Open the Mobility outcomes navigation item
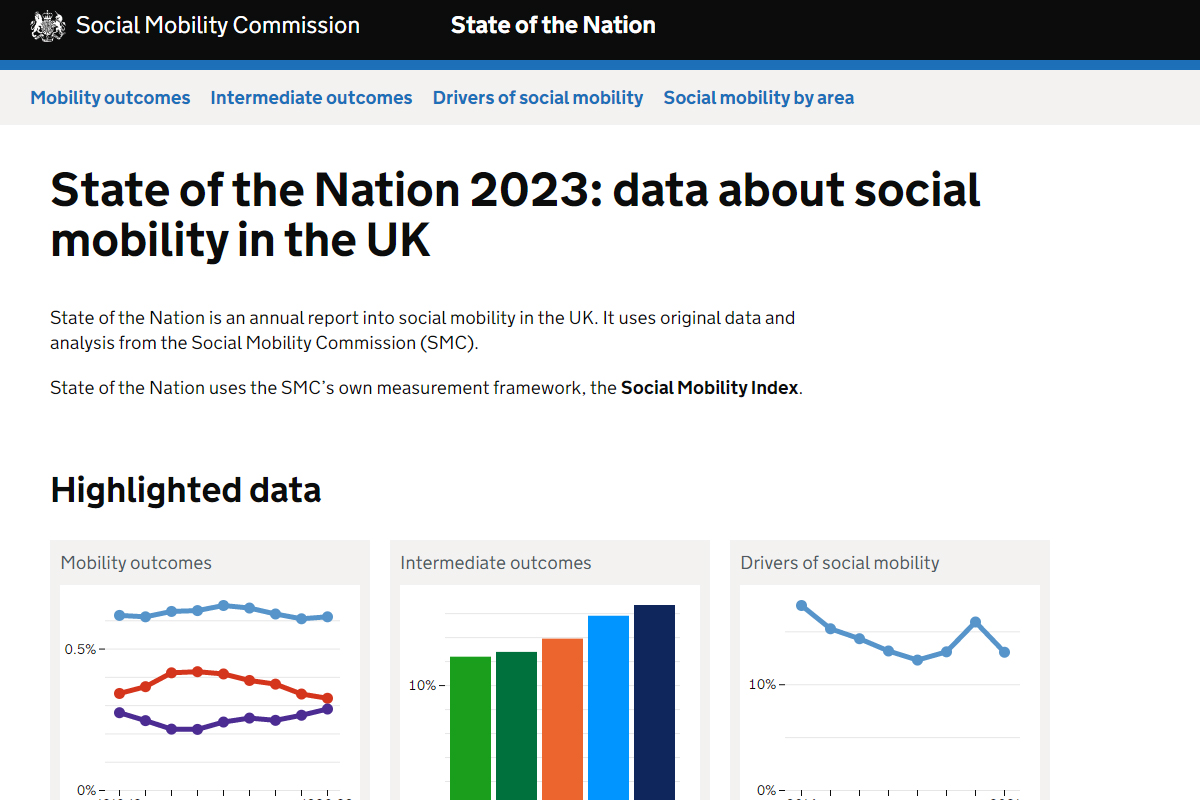Viewport: 1200px width, 800px height. click(x=110, y=98)
